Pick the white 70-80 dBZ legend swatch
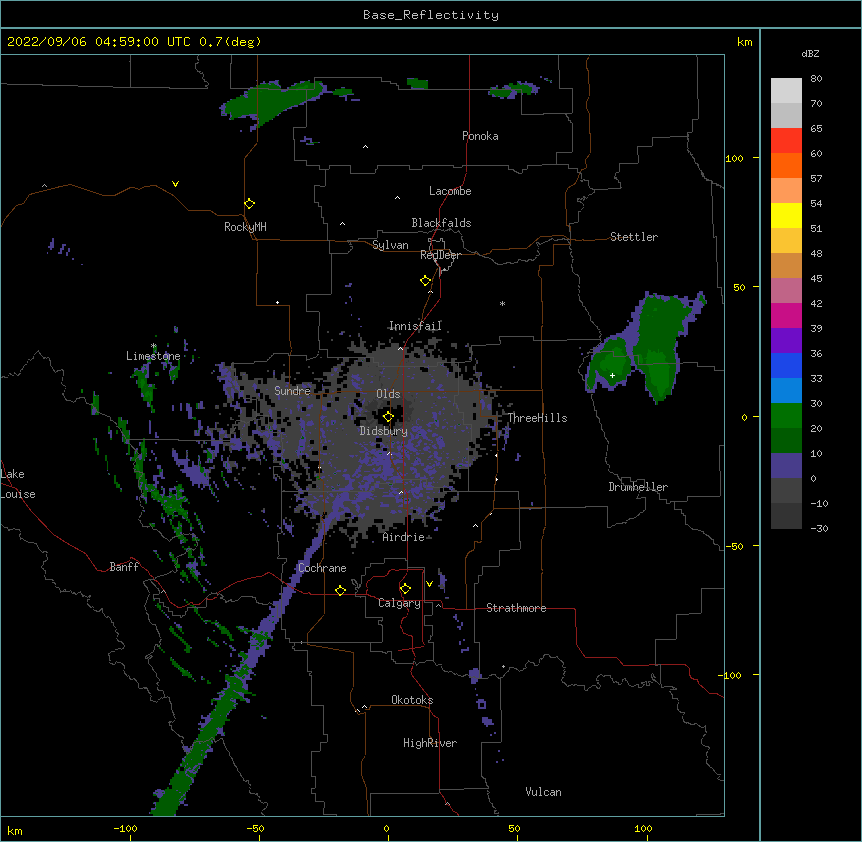The height and width of the screenshot is (842, 862). (786, 91)
